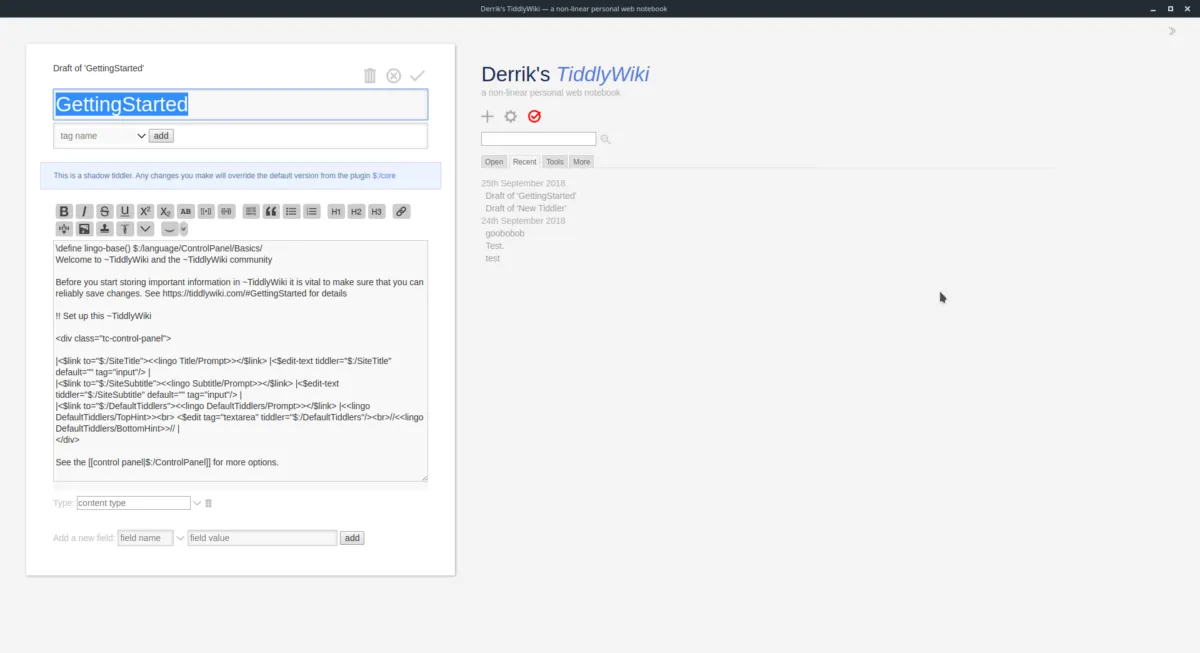
Task: Apply strikethrough formatting
Action: tap(105, 211)
